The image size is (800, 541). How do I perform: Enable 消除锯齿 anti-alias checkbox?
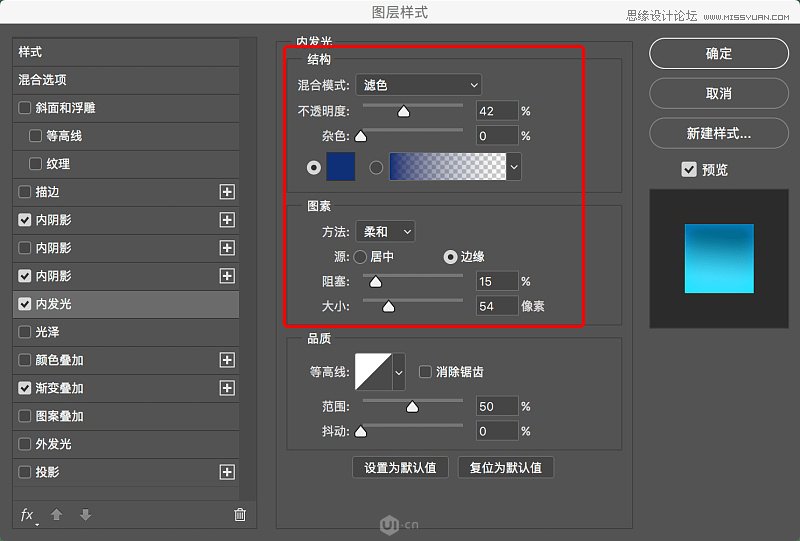(x=425, y=372)
